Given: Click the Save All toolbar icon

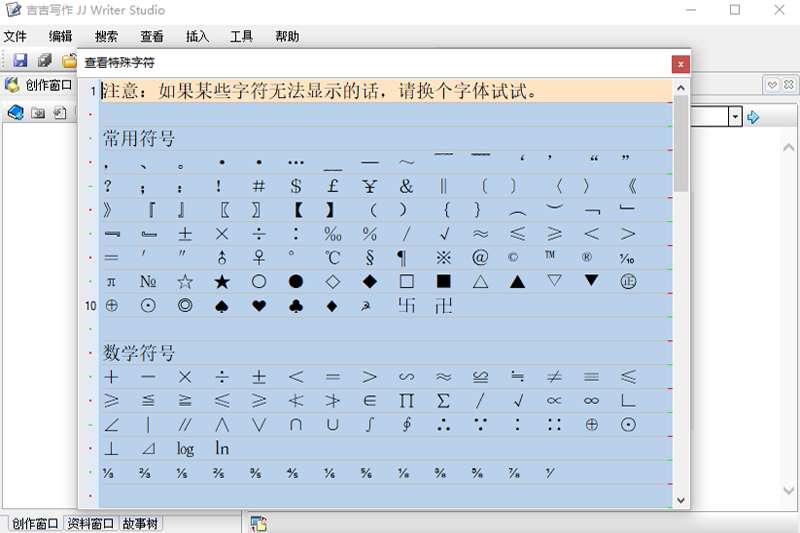Looking at the screenshot, I should click(x=44, y=61).
